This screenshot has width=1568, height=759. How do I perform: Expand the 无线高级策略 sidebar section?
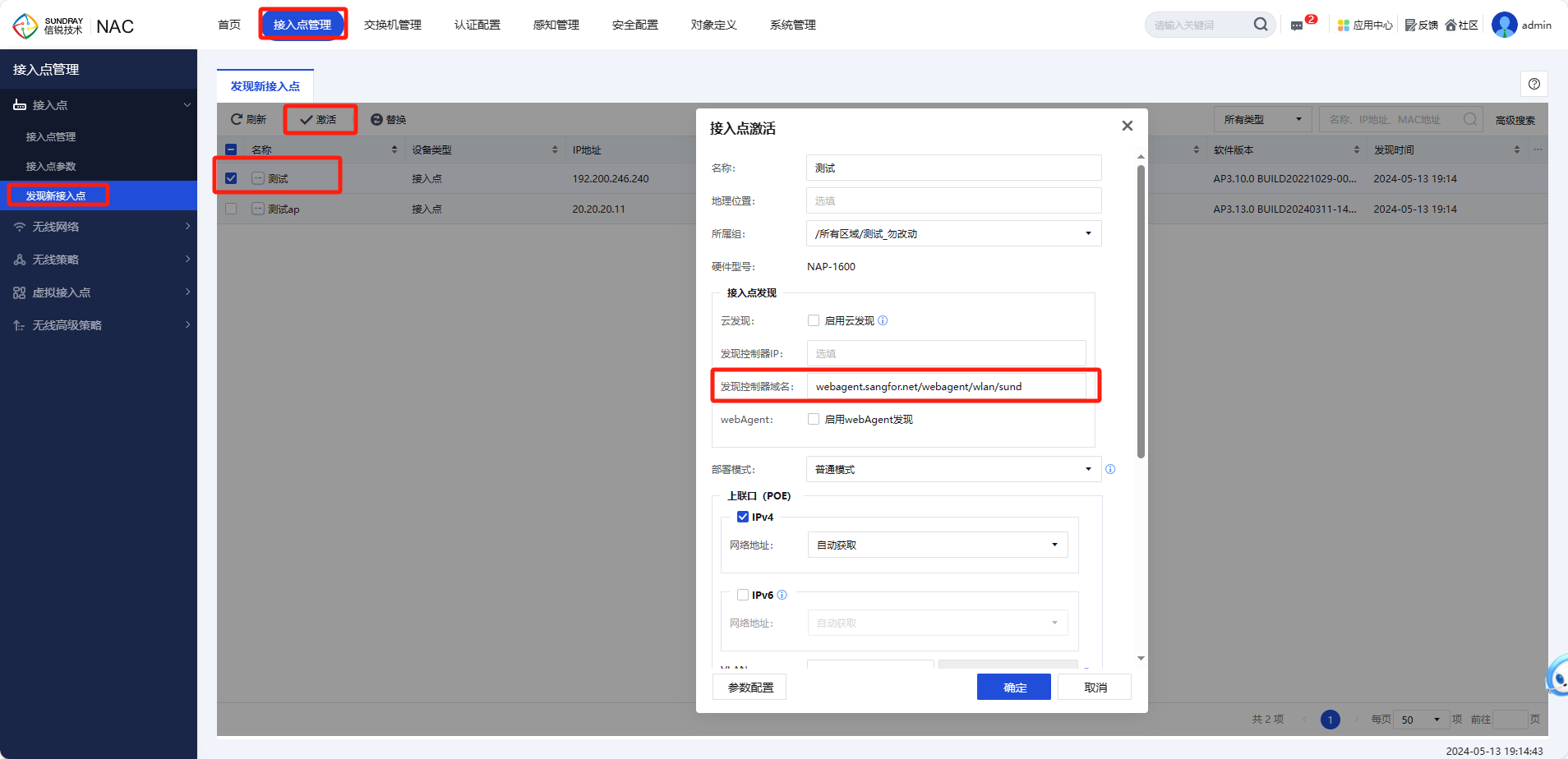point(99,325)
